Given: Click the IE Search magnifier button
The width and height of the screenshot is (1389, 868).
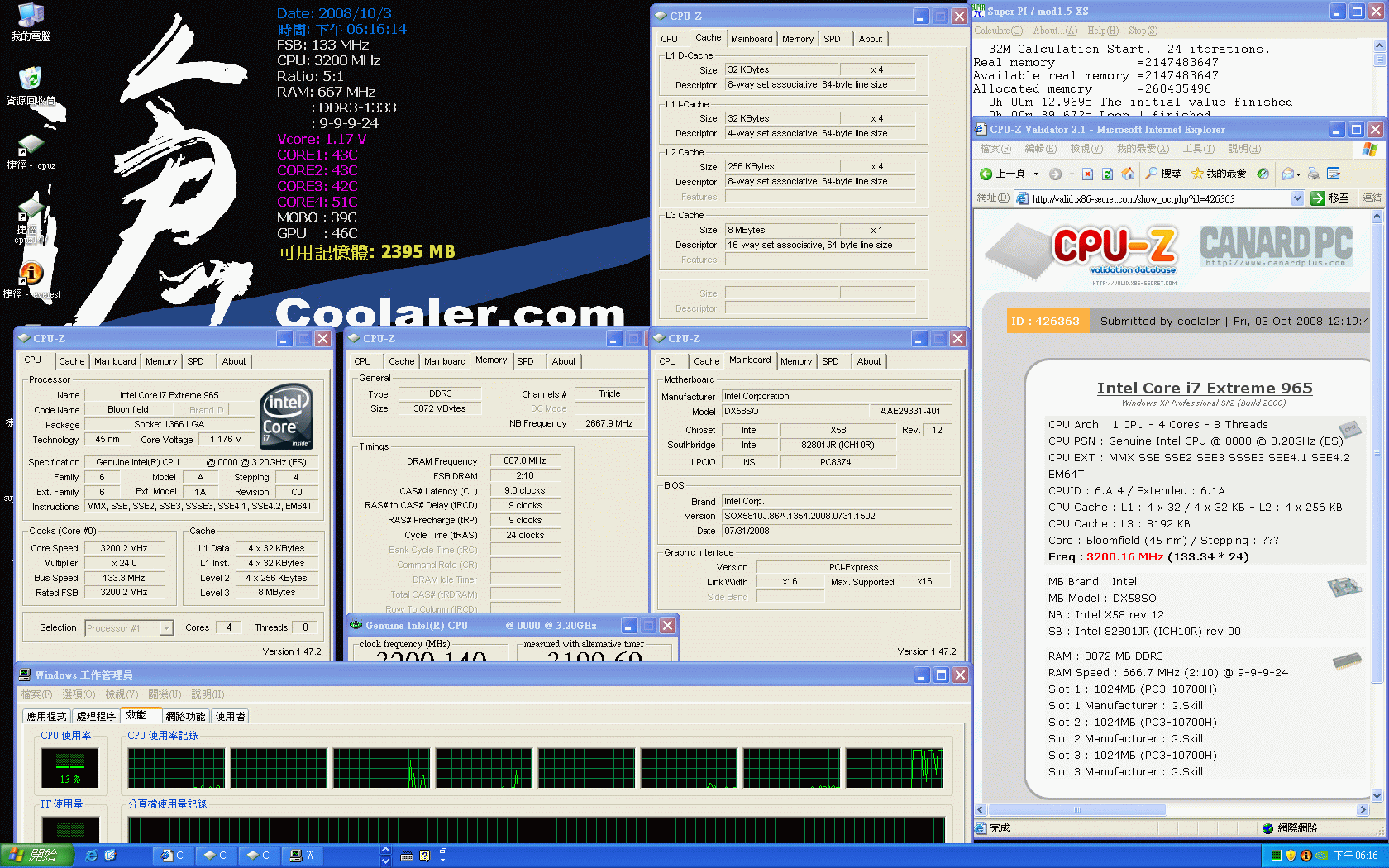Looking at the screenshot, I should pyautogui.click(x=1162, y=174).
